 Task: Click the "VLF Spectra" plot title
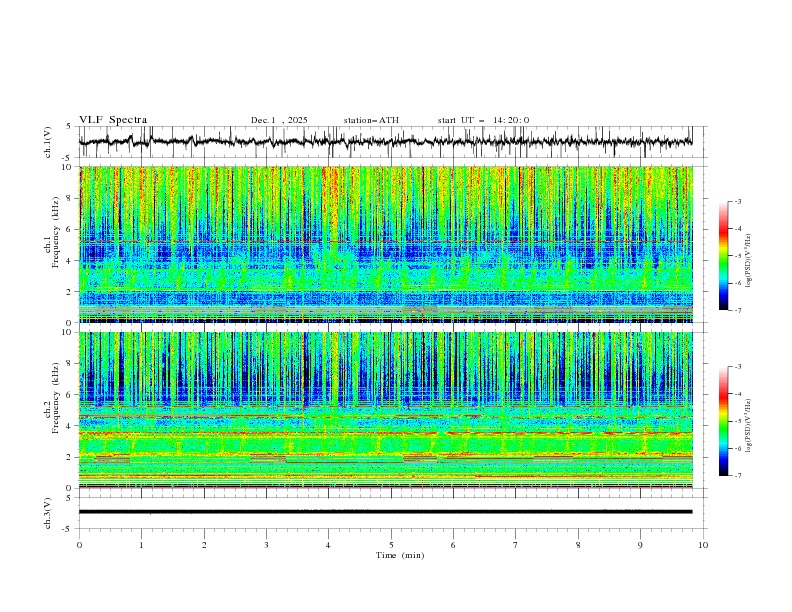click(x=113, y=120)
